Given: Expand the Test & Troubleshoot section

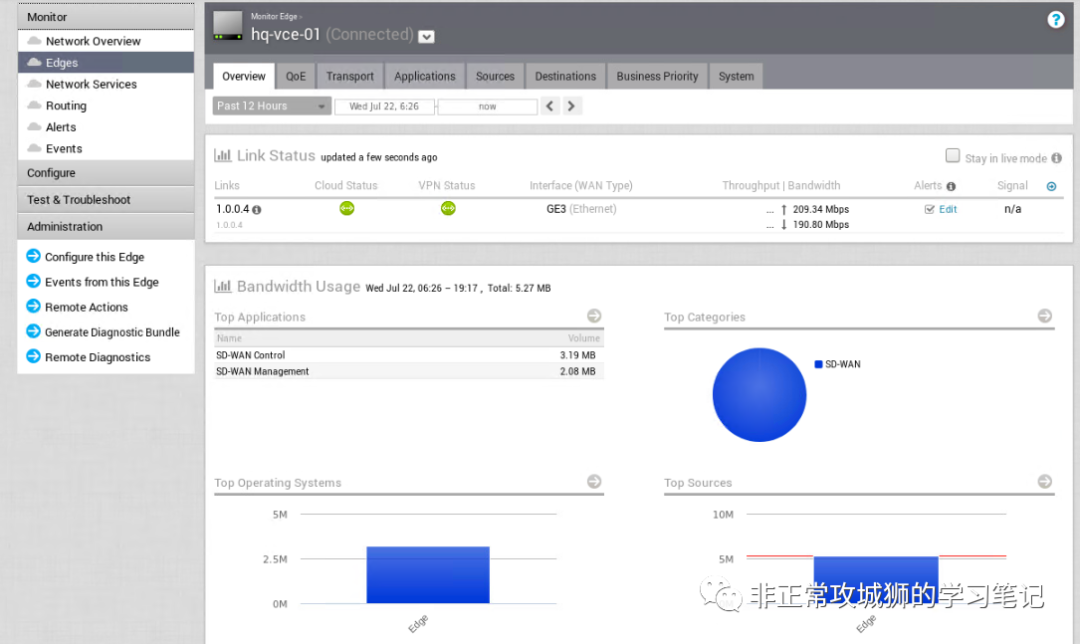Looking at the screenshot, I should coord(106,200).
